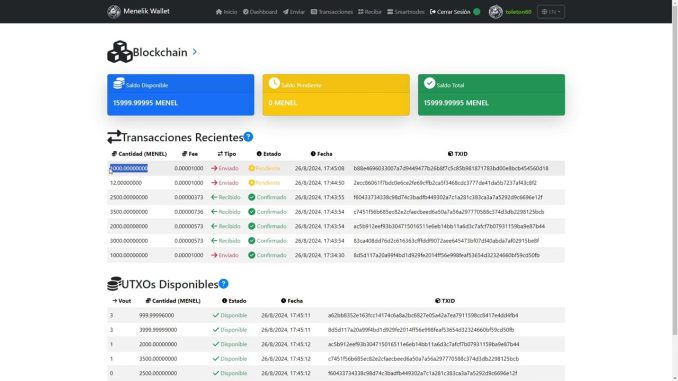This screenshot has width=678, height=381.
Task: Click the TXID header in transactions table
Action: (x=457, y=154)
